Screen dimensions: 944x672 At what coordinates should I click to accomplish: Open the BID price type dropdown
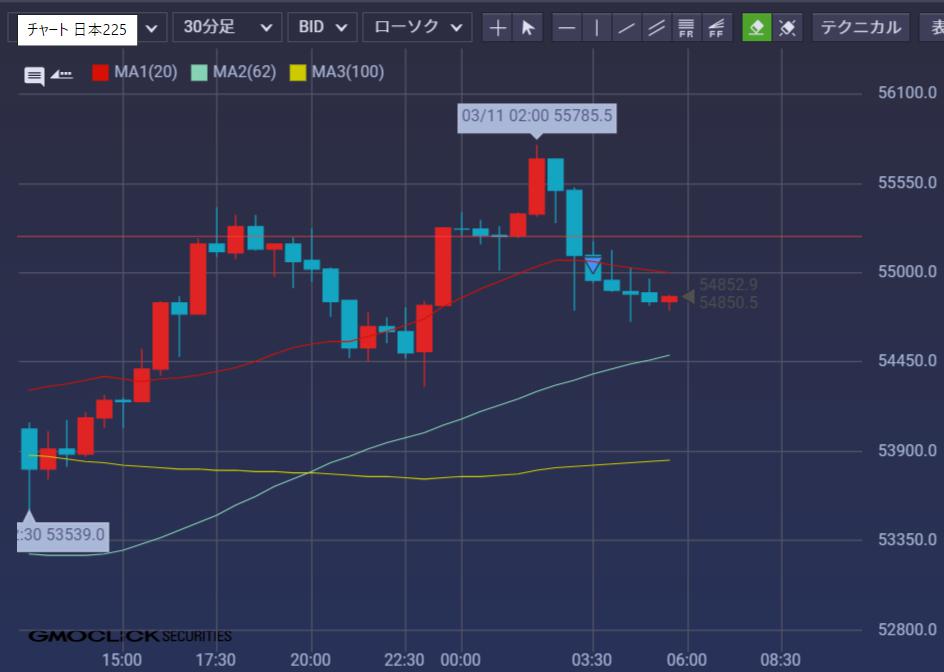322,28
